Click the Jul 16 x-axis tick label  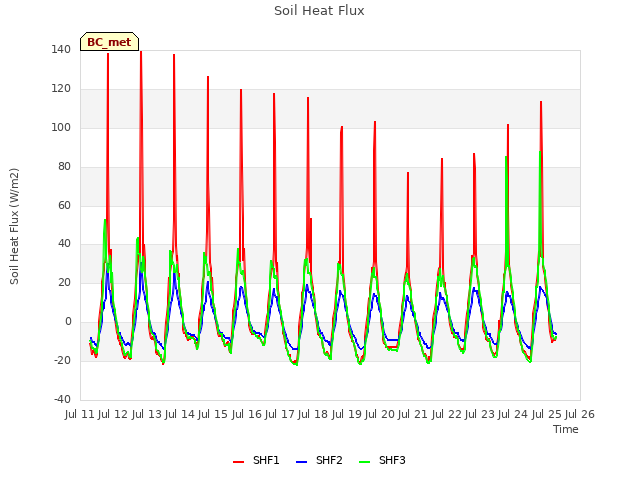247,414
